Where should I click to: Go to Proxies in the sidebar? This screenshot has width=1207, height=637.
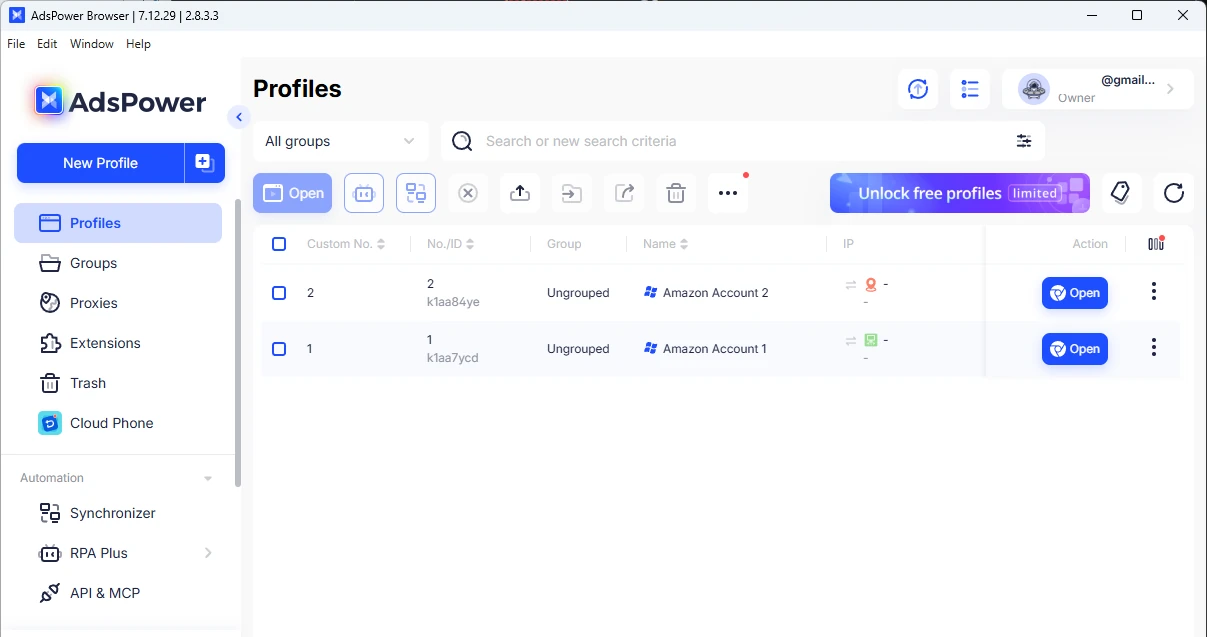(93, 303)
